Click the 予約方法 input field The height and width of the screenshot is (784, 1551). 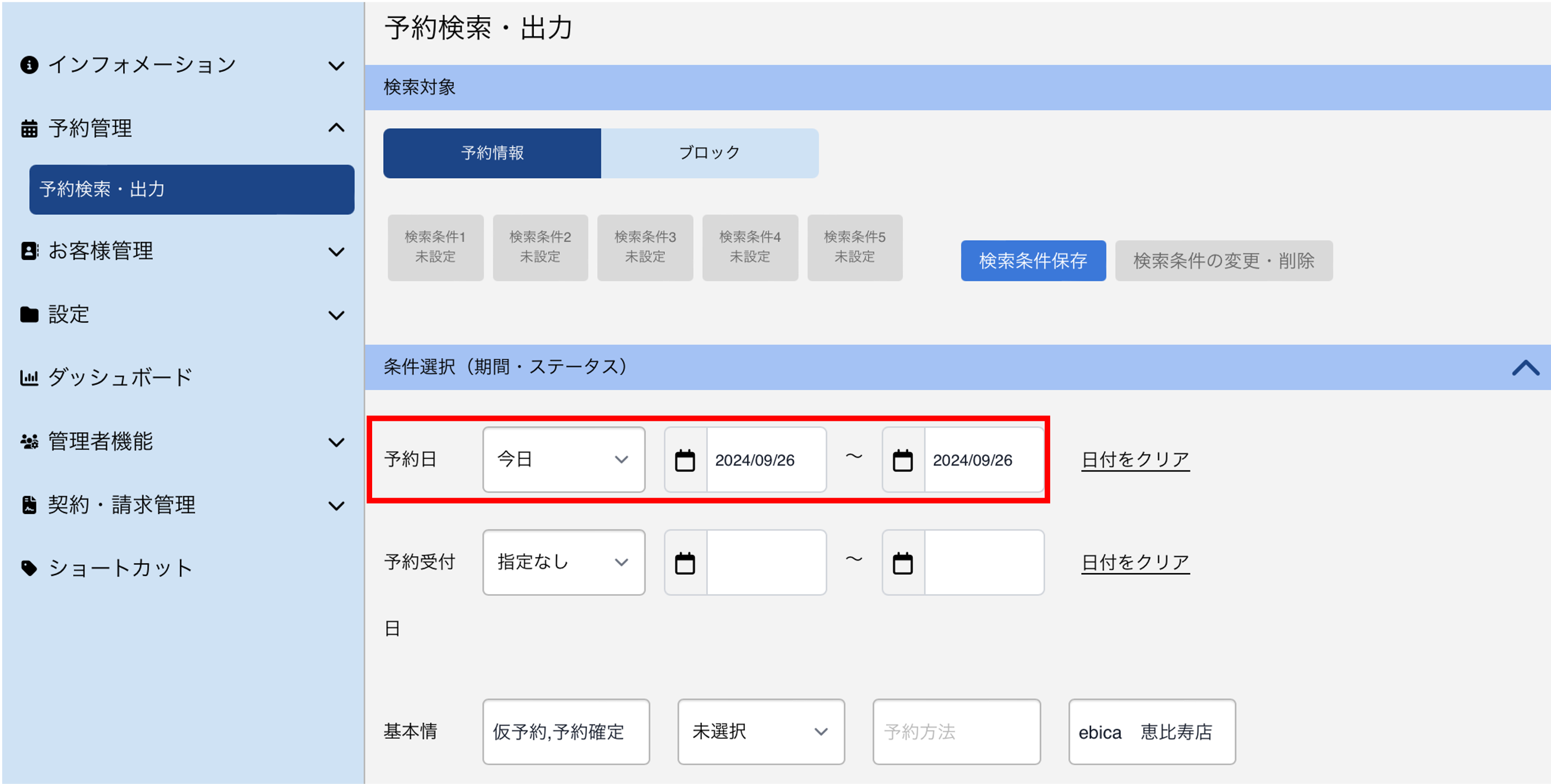[x=957, y=732]
